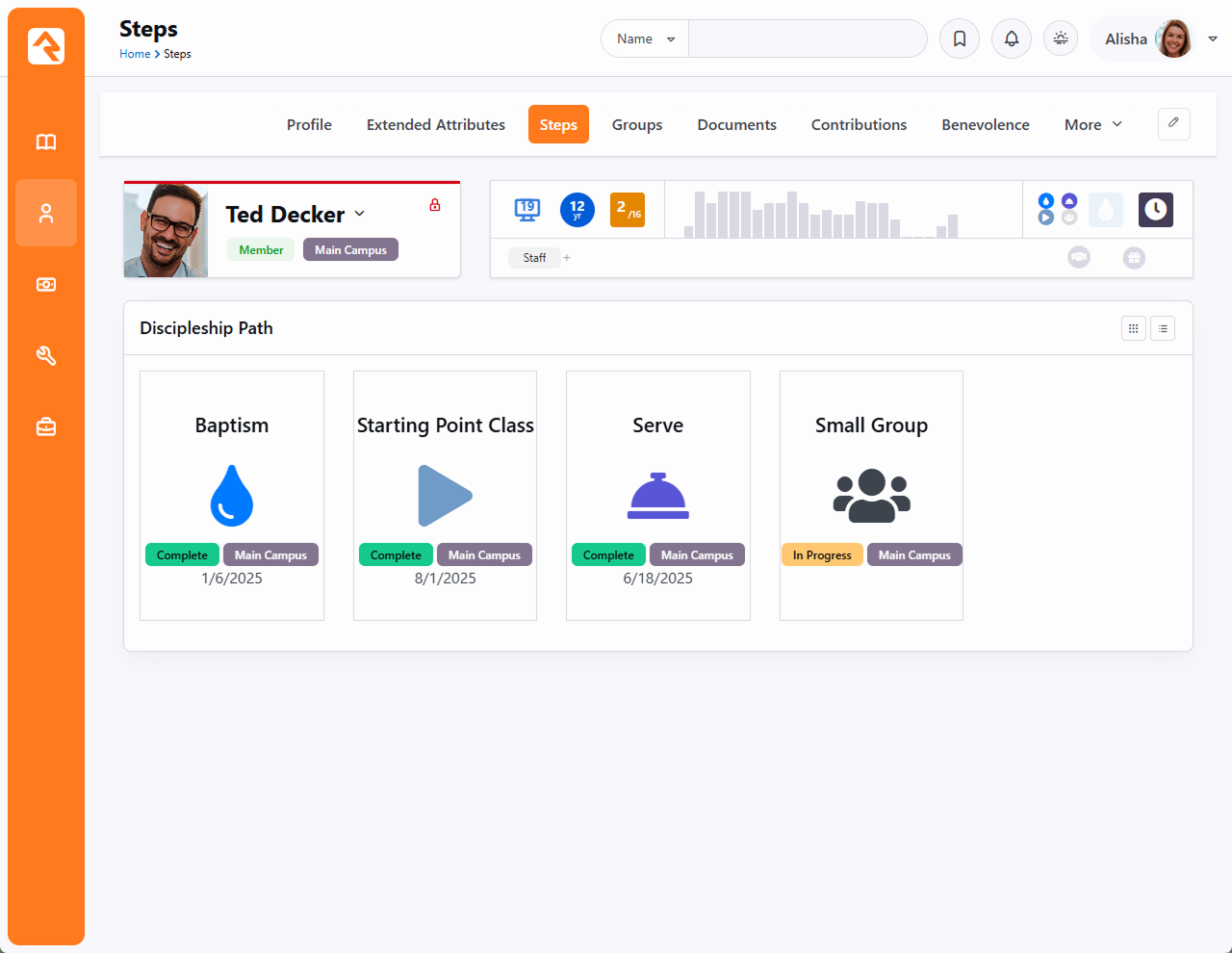
Task: Click the red lock icon by Ted Decker
Action: pos(435,205)
